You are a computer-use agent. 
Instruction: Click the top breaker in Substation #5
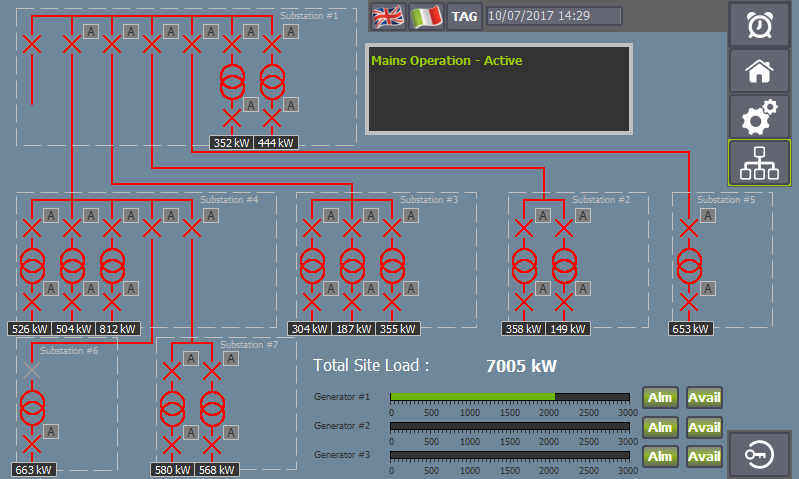point(689,228)
